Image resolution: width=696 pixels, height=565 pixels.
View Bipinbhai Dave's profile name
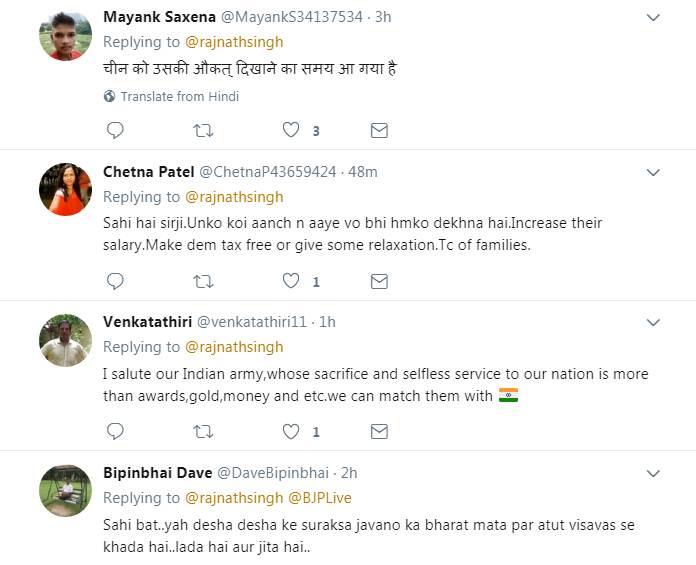coord(157,472)
